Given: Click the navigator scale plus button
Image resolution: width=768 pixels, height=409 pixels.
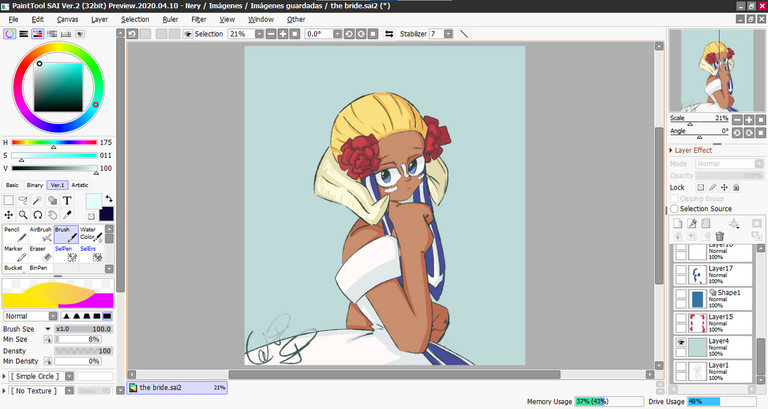Looking at the screenshot, I should click(x=749, y=120).
